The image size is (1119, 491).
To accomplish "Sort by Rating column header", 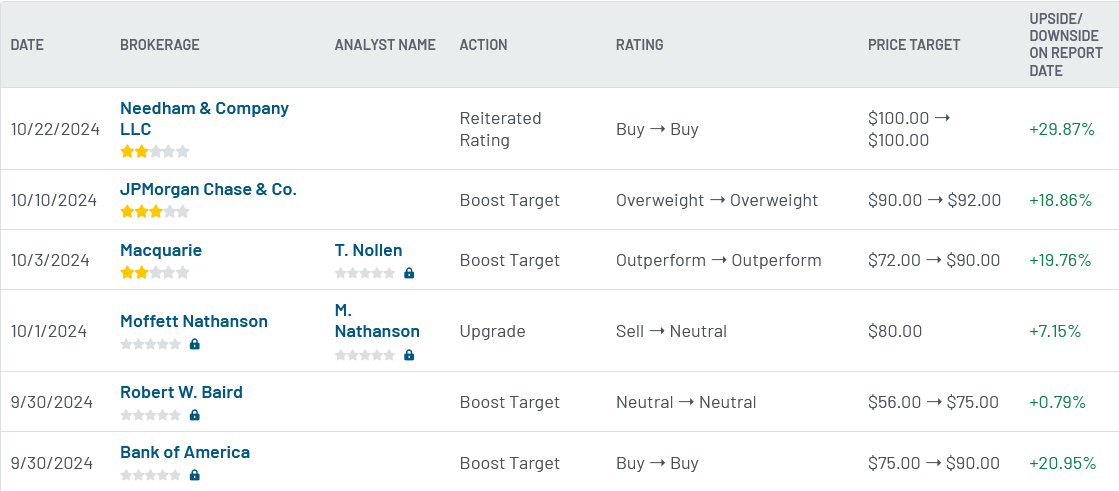I will coord(639,44).
